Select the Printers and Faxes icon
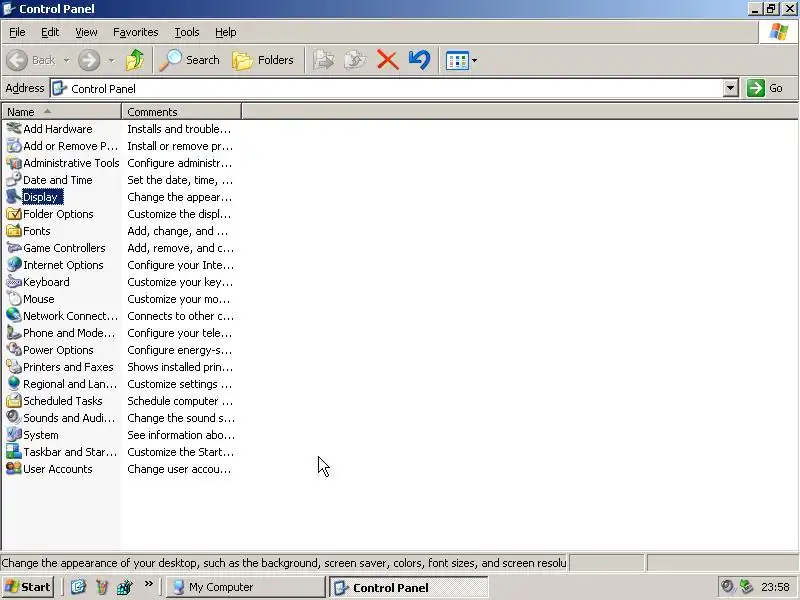Viewport: 800px width, 600px height. [x=14, y=367]
